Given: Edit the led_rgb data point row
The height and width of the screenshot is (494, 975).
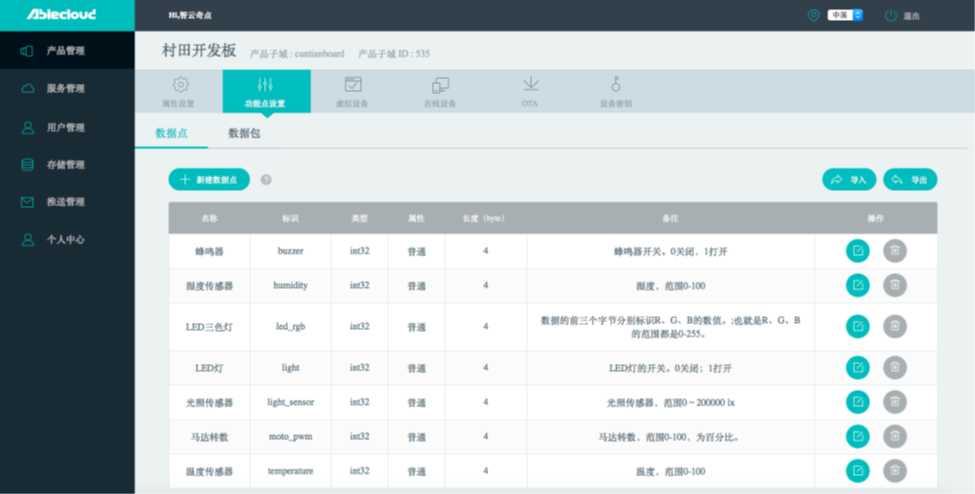Looking at the screenshot, I should [857, 326].
